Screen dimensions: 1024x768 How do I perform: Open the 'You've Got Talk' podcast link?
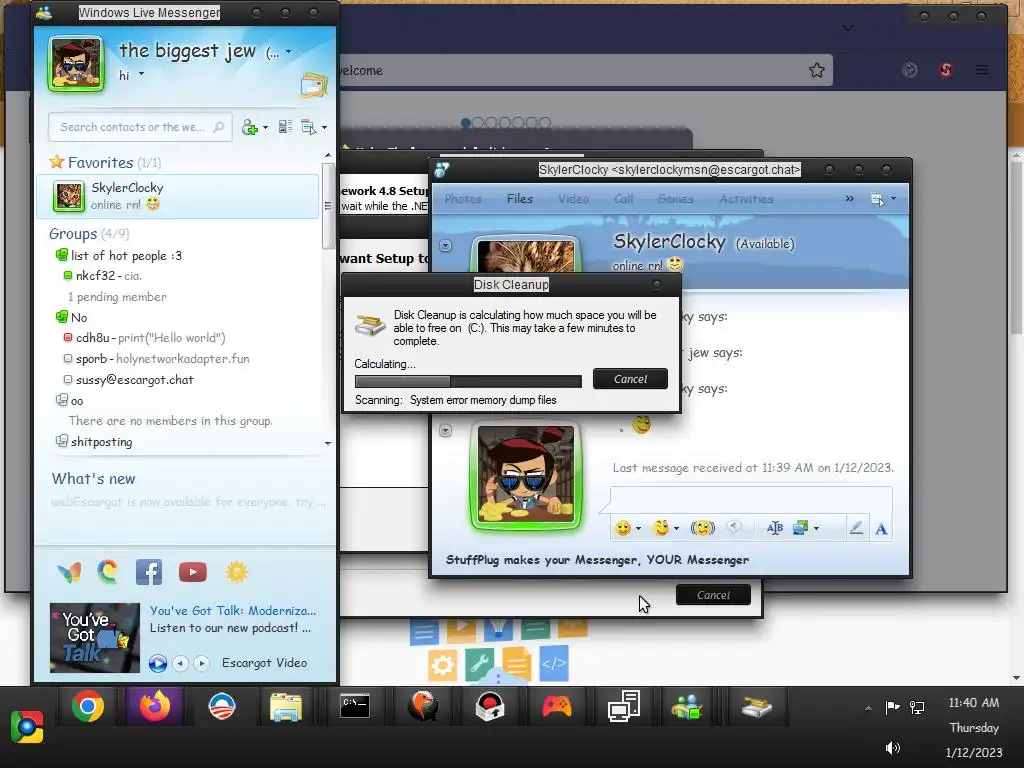[x=232, y=611]
